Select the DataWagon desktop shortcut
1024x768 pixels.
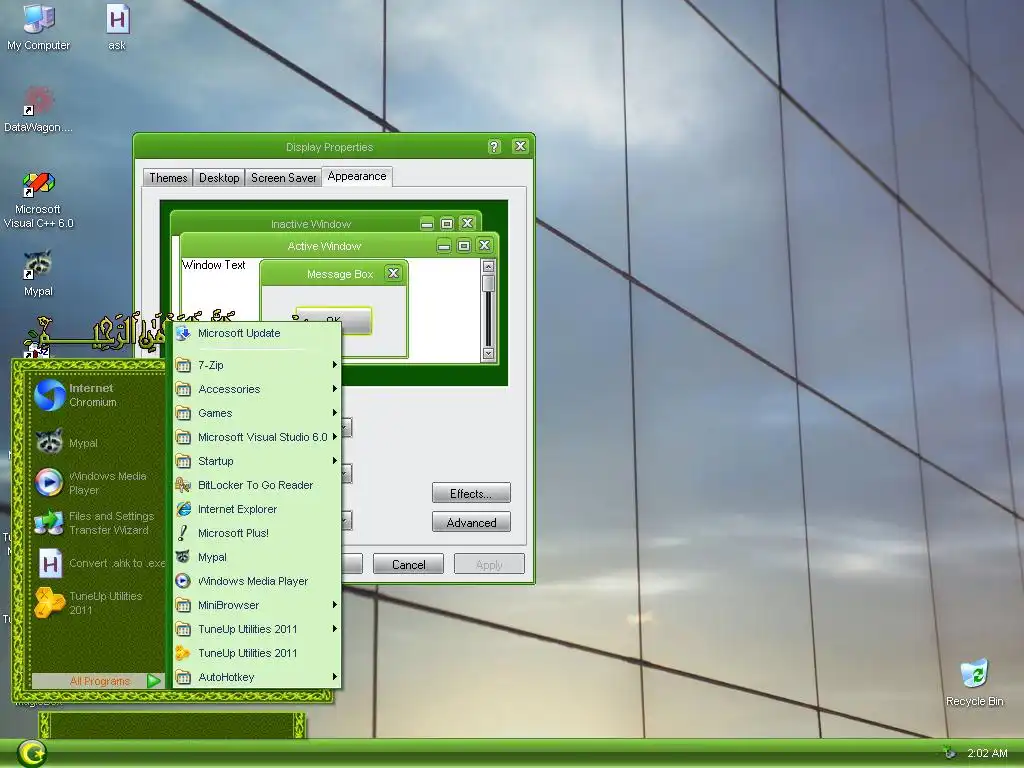(x=38, y=109)
